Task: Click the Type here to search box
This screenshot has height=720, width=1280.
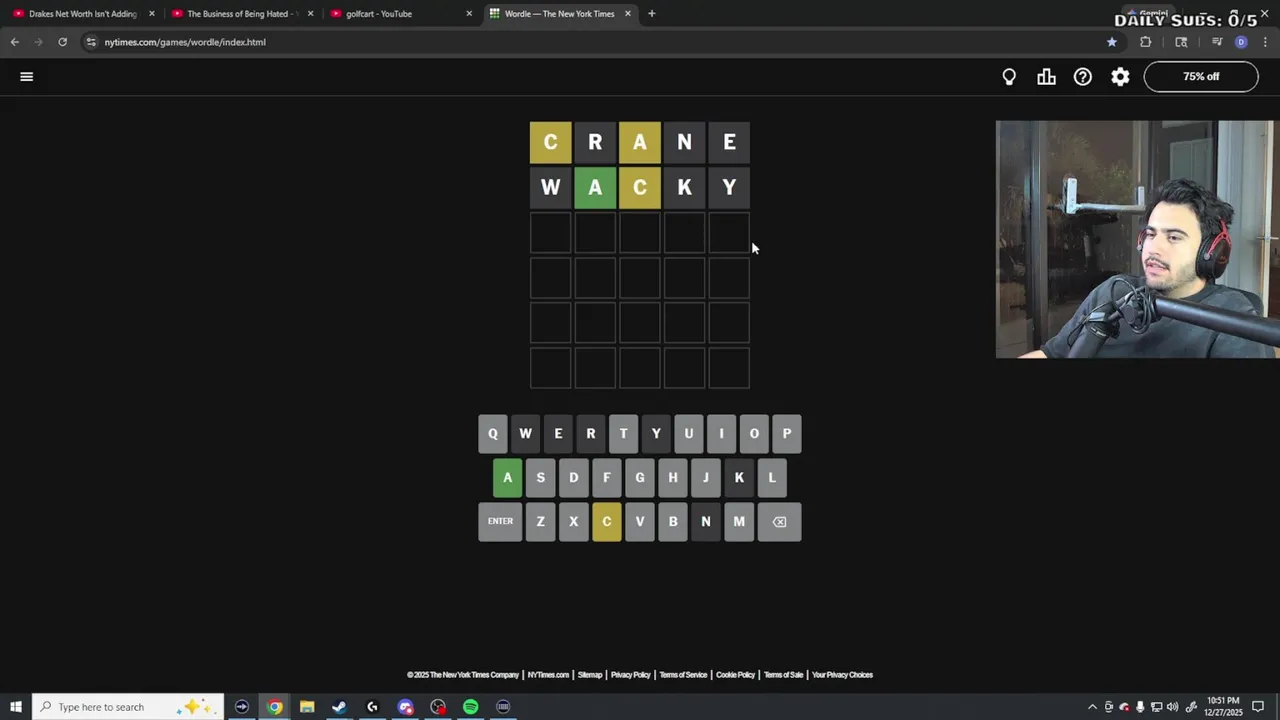Action: (128, 707)
